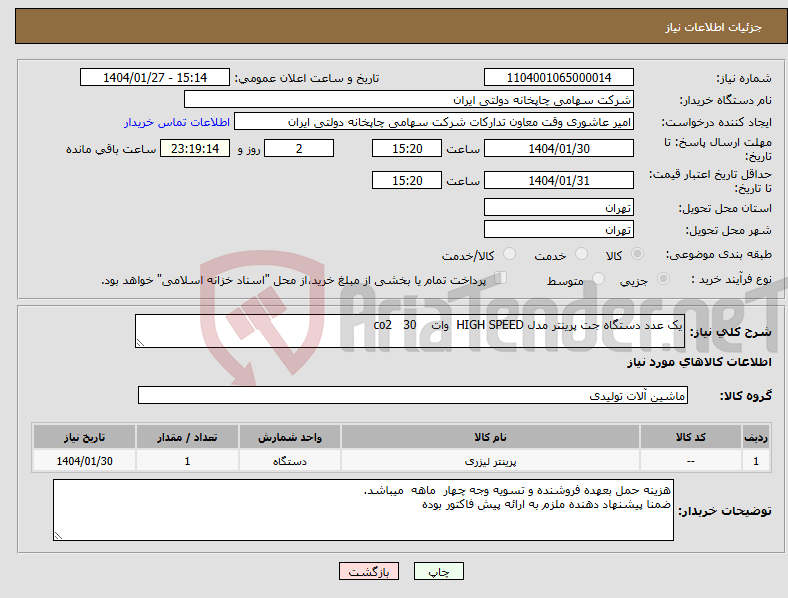
Task: Click the پرینتر لیزری table cell
Action: point(490,461)
